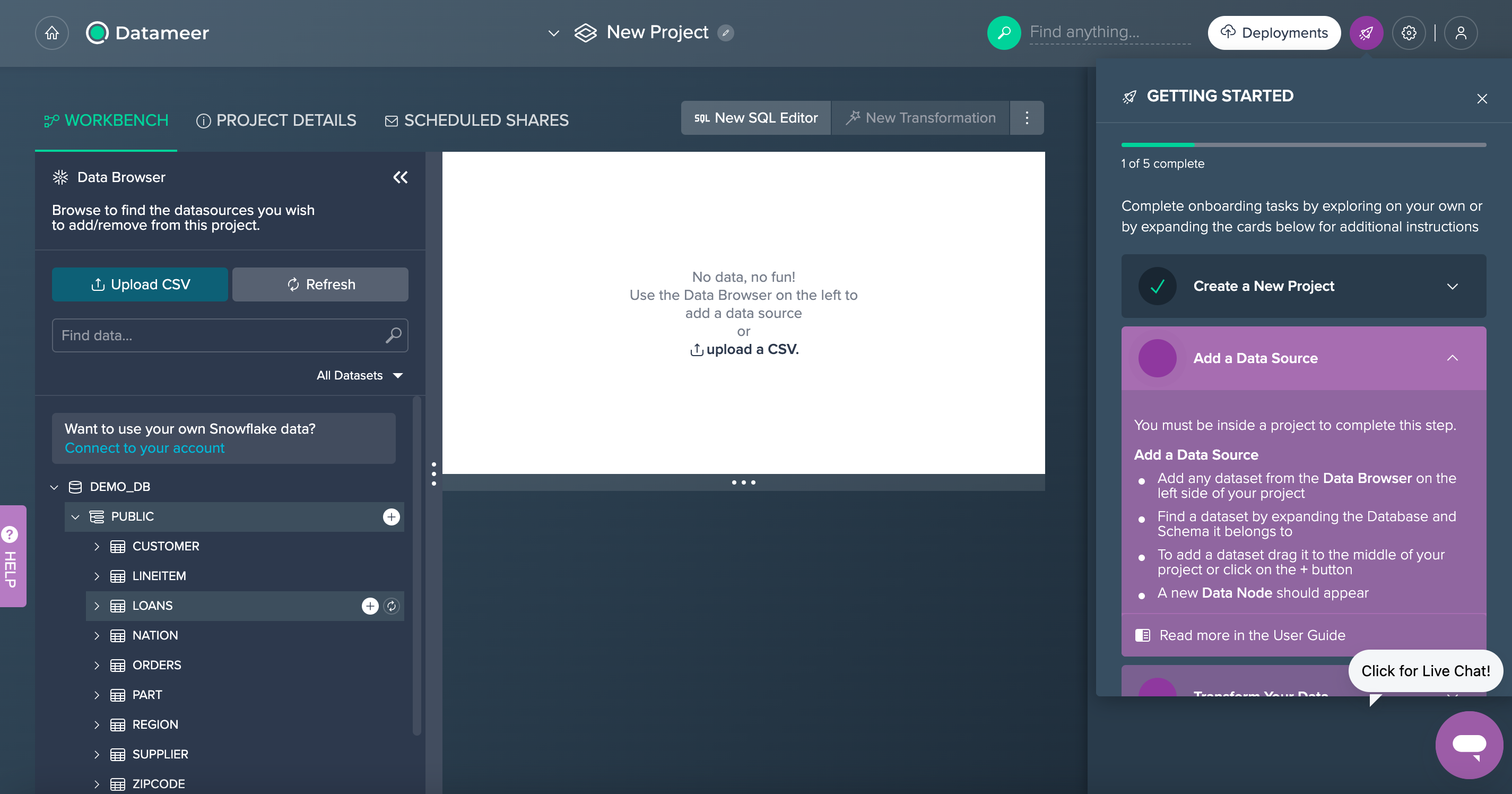Open the user profile icon
1512x794 pixels.
(x=1461, y=33)
